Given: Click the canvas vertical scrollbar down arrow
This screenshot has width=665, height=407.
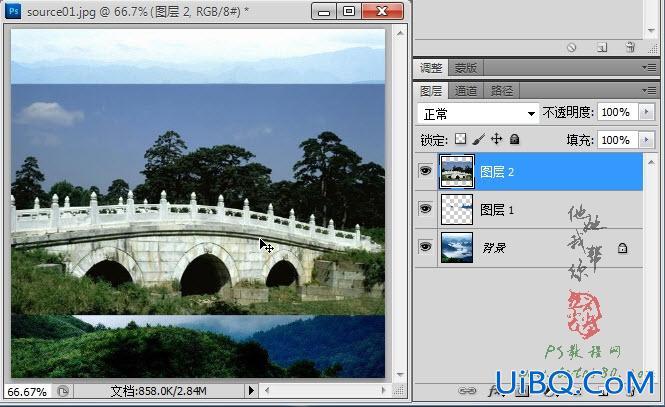Looking at the screenshot, I should (x=400, y=375).
